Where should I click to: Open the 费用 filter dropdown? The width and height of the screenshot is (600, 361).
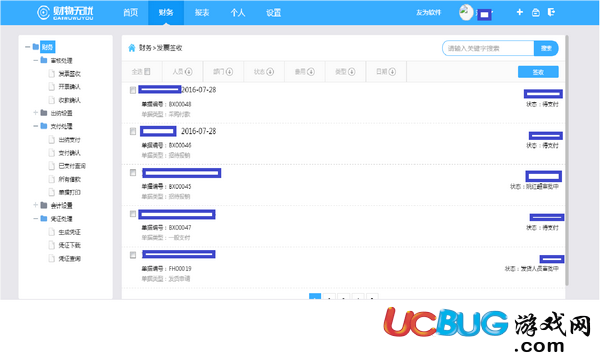tap(304, 72)
